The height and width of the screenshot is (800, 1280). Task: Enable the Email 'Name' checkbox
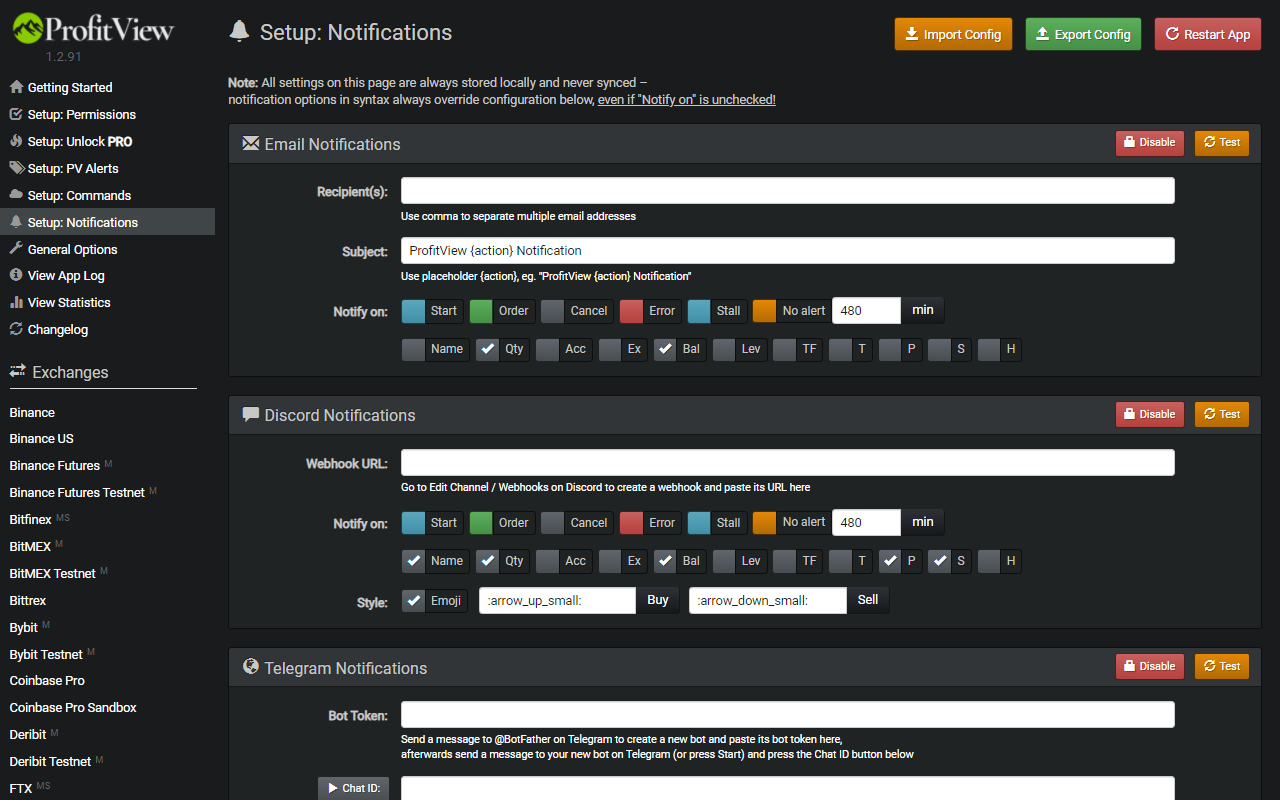(414, 349)
